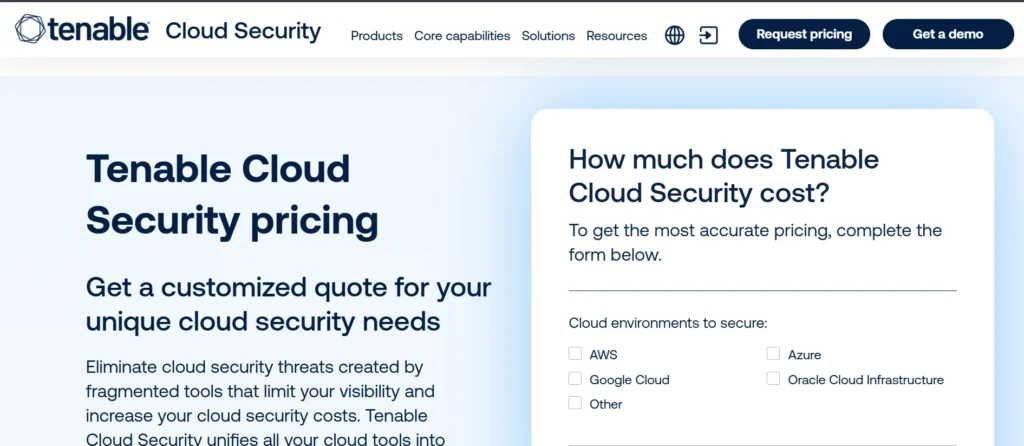This screenshot has width=1024, height=446.
Task: Check the AWS checkbox
Action: 575,353
